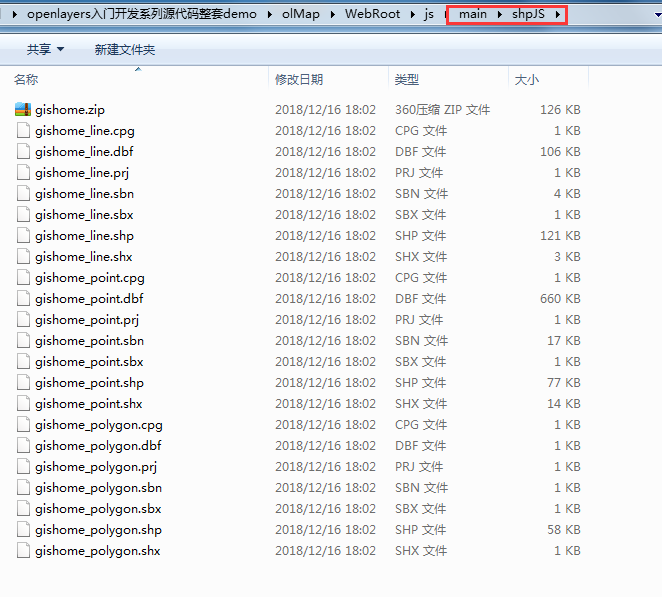Click the 新建文件夹 button
662x597 pixels.
[x=125, y=49]
